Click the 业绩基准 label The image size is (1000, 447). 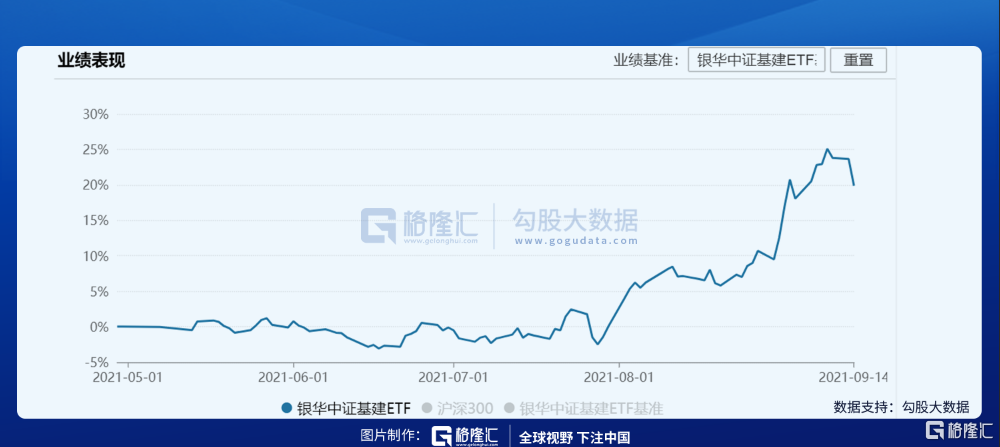pyautogui.click(x=647, y=61)
